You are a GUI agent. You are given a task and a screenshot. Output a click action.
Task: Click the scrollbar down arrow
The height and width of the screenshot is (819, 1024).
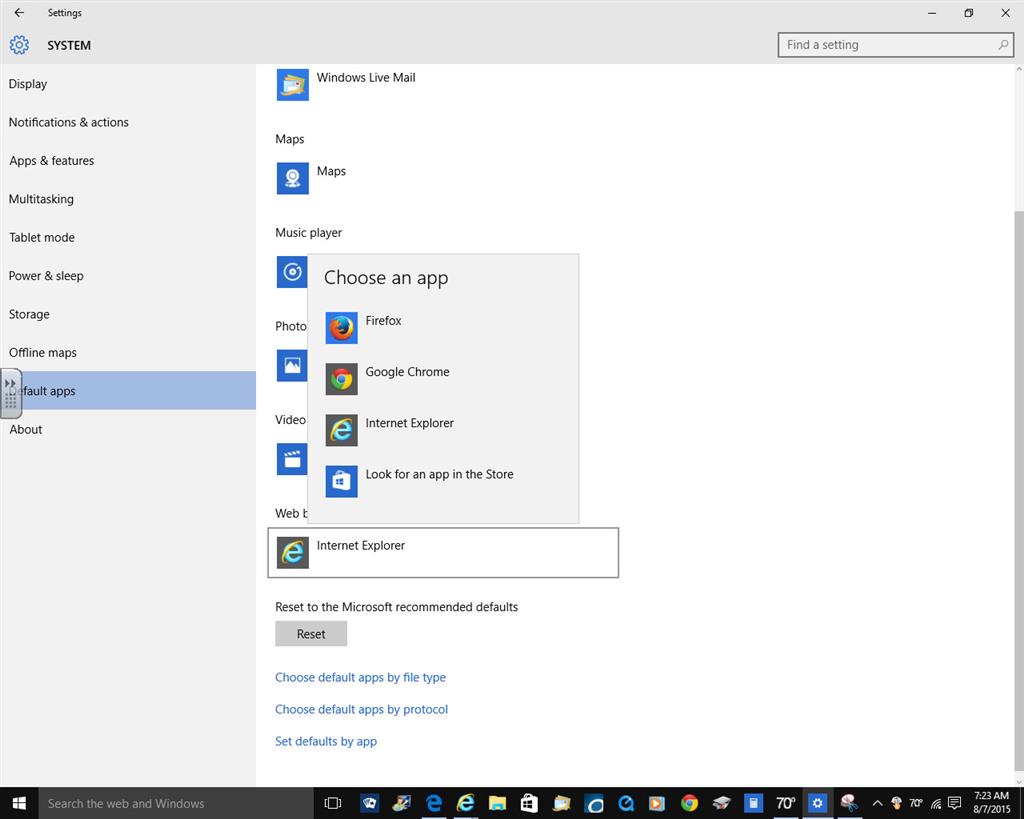point(1019,781)
